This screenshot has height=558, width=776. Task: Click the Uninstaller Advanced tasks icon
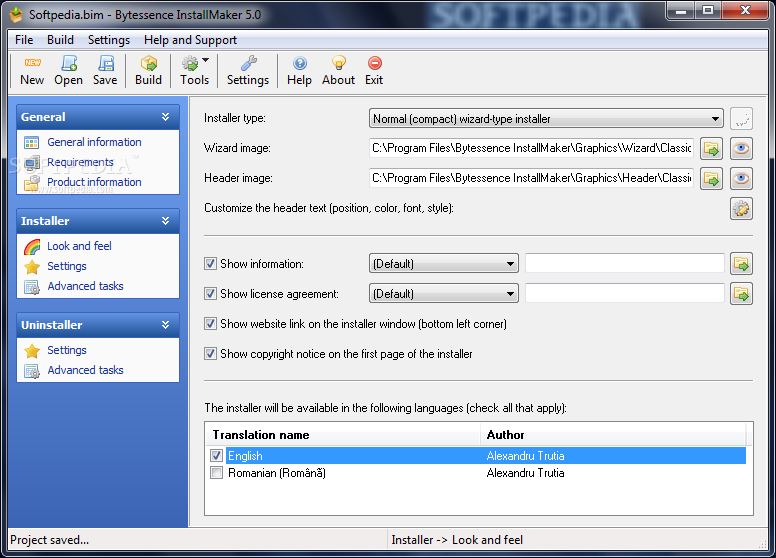tap(32, 371)
